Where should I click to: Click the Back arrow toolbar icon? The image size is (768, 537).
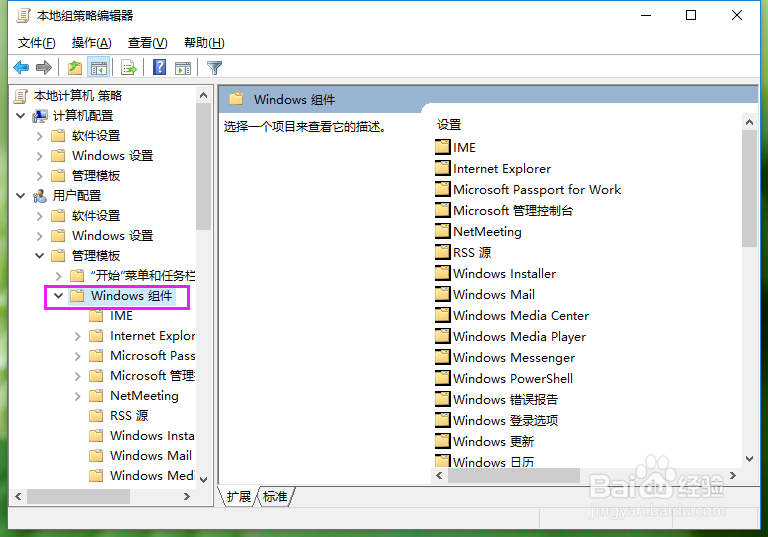[x=21, y=68]
